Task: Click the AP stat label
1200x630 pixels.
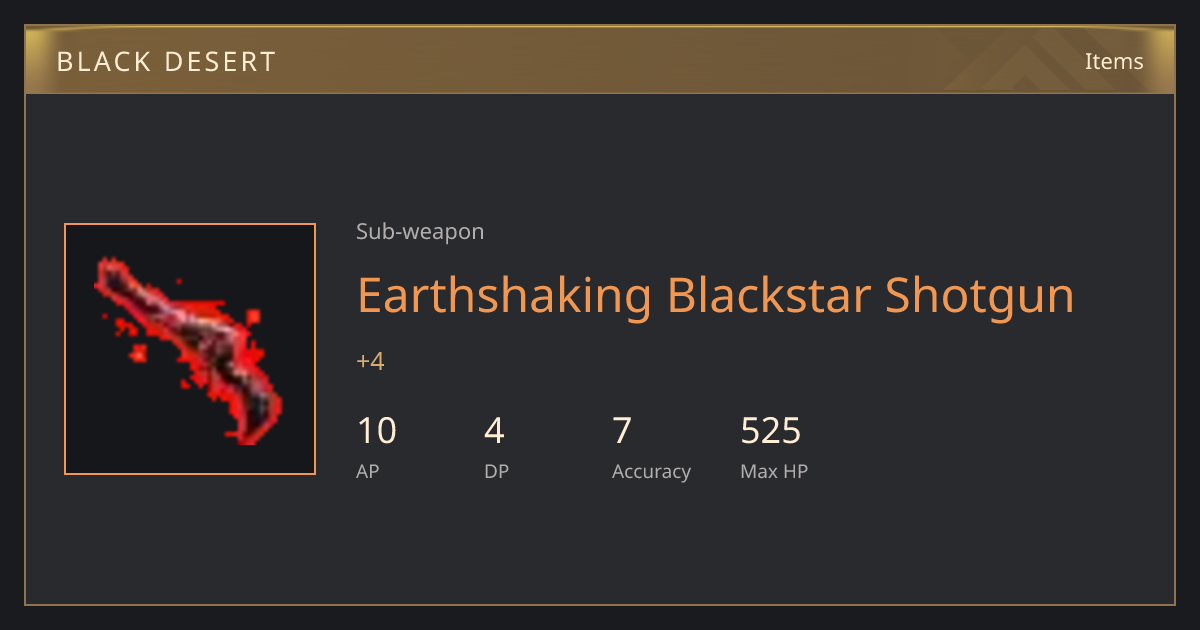Action: coord(368,471)
